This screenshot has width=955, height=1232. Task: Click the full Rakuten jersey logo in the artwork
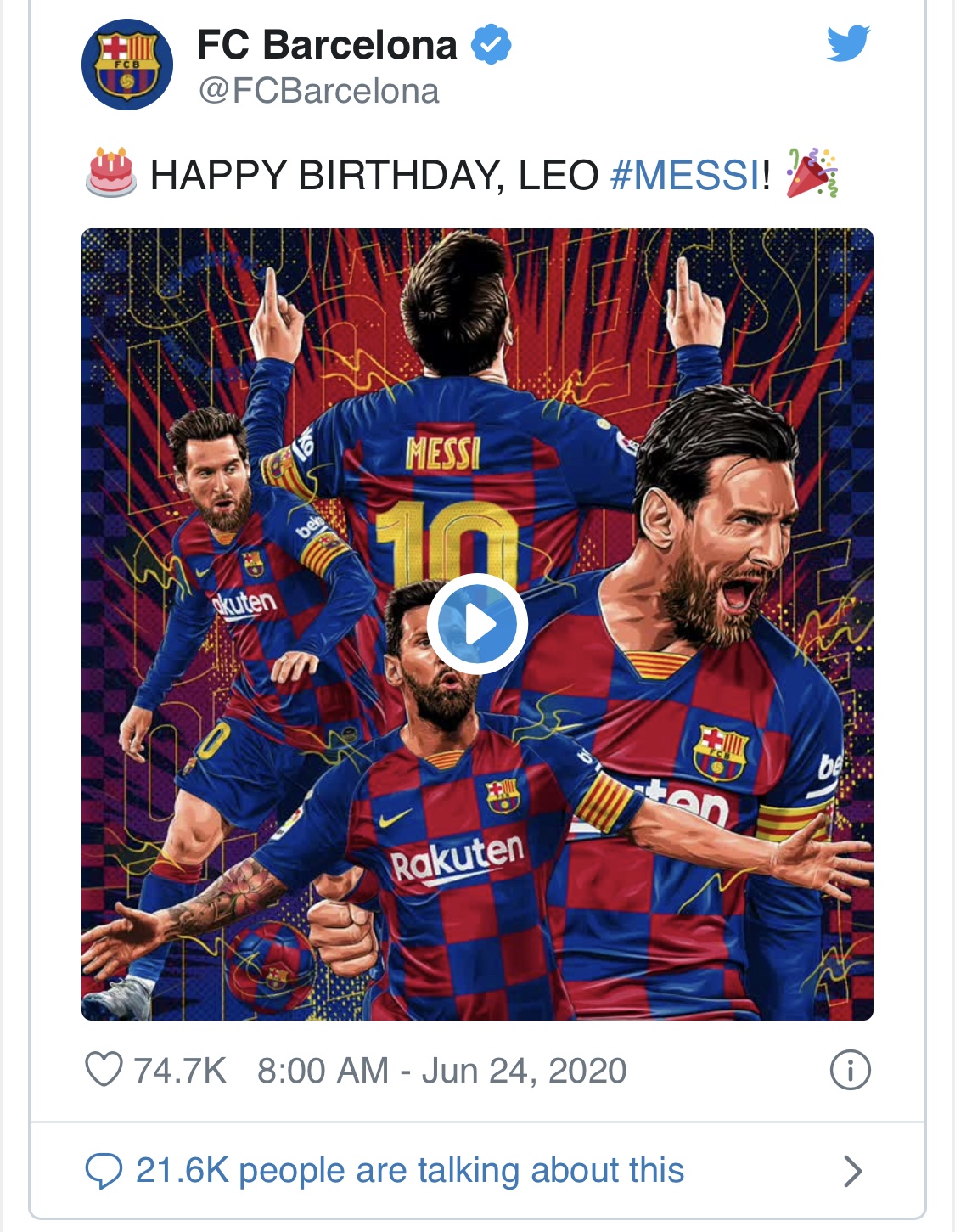(x=457, y=858)
